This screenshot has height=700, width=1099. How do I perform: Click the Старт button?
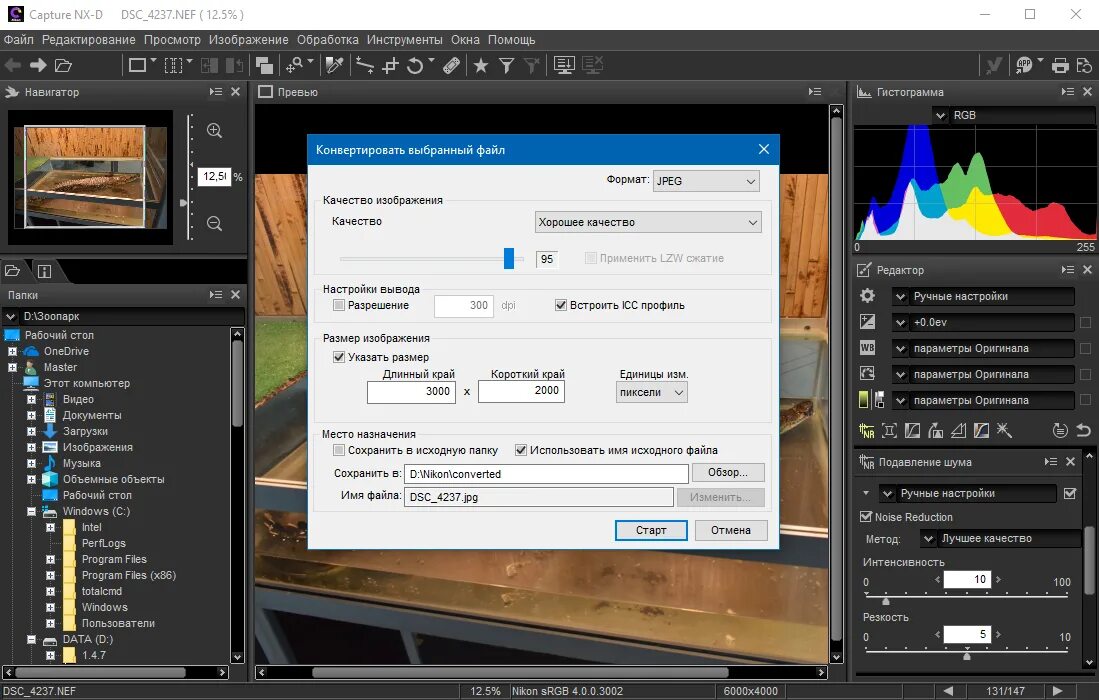[x=651, y=530]
